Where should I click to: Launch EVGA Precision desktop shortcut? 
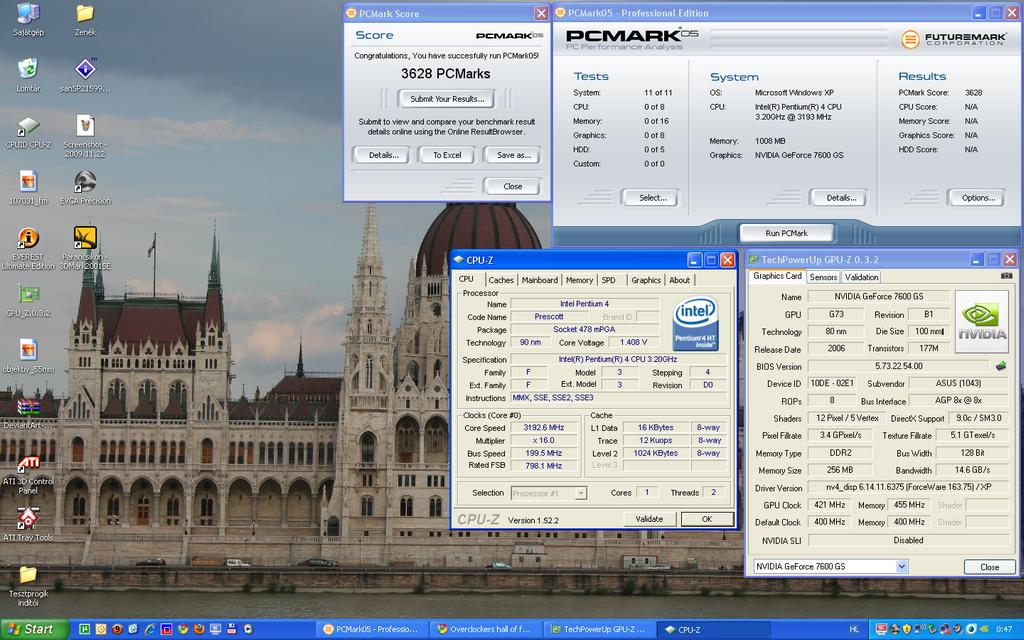[85, 188]
